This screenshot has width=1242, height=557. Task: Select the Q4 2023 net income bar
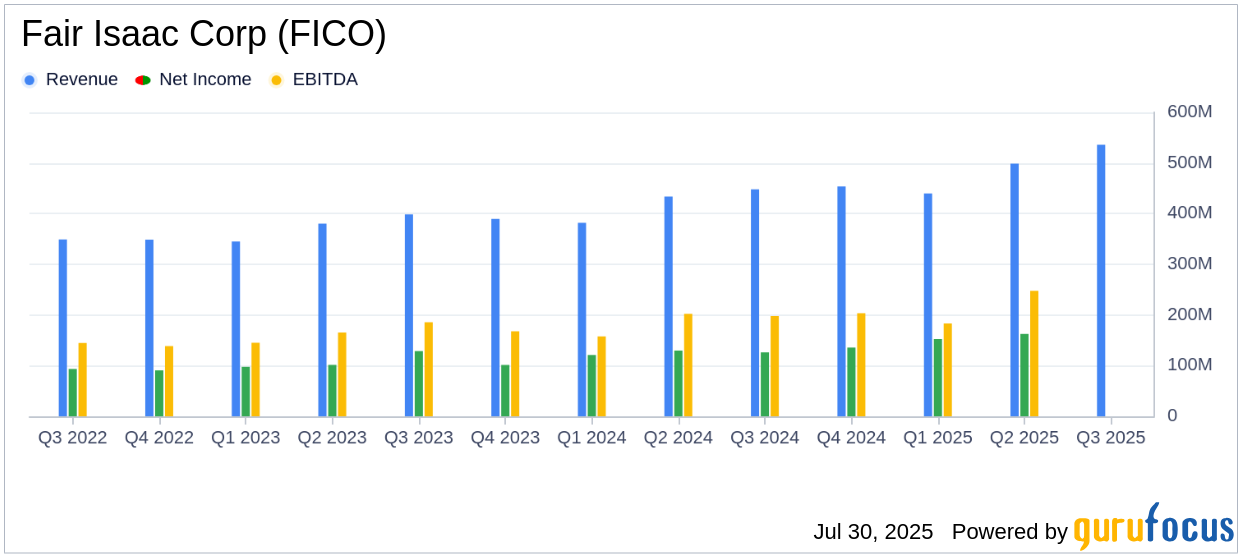[x=505, y=390]
